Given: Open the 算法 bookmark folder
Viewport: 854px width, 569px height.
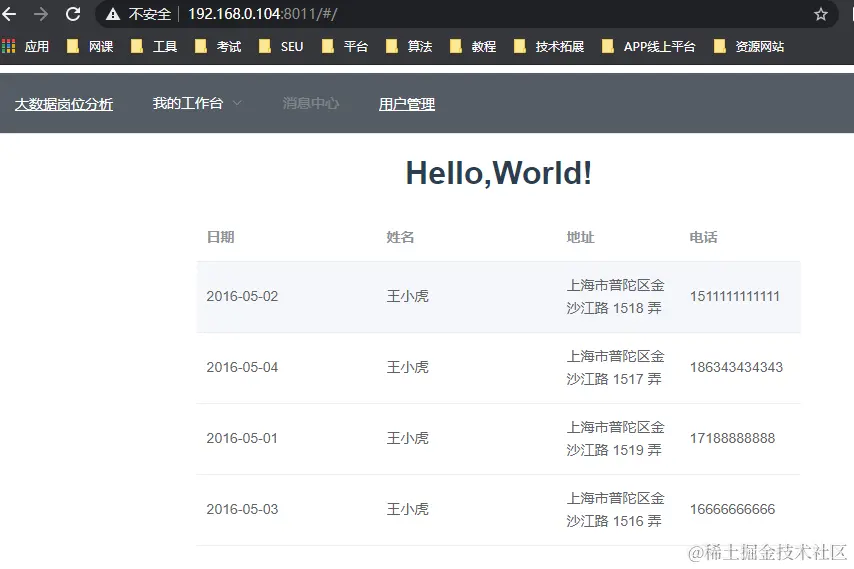Looking at the screenshot, I should point(409,47).
